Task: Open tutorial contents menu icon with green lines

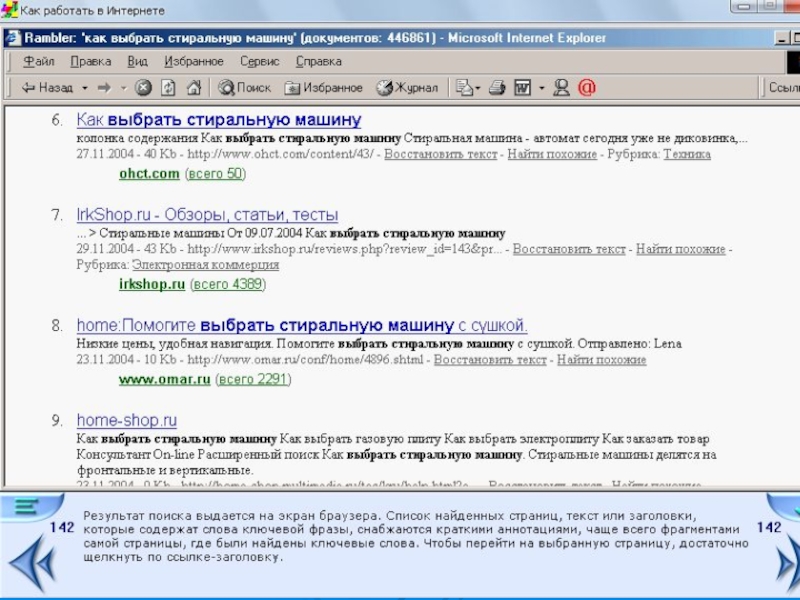Action: (27, 507)
